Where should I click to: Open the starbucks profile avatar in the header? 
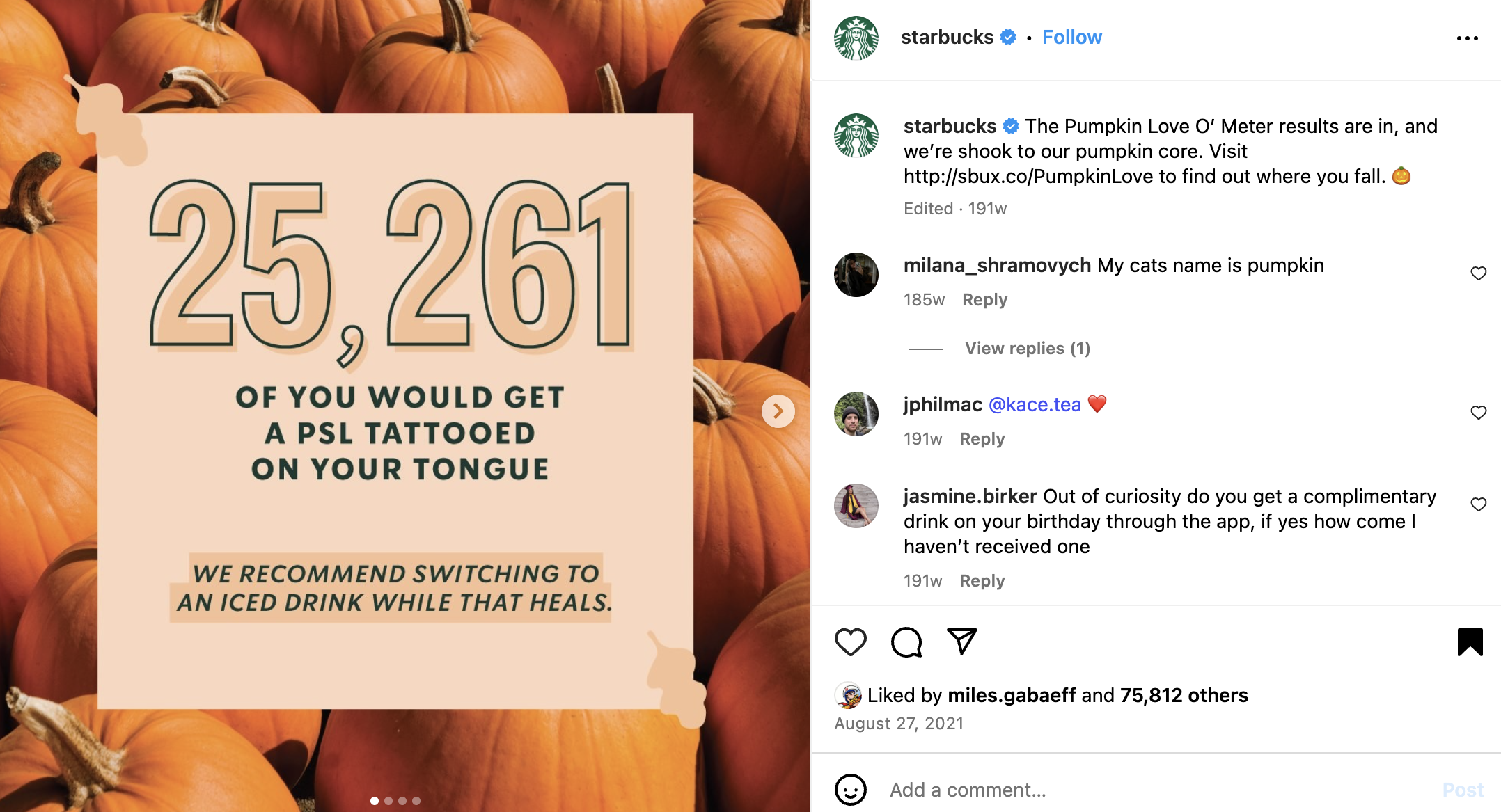pyautogui.click(x=856, y=38)
